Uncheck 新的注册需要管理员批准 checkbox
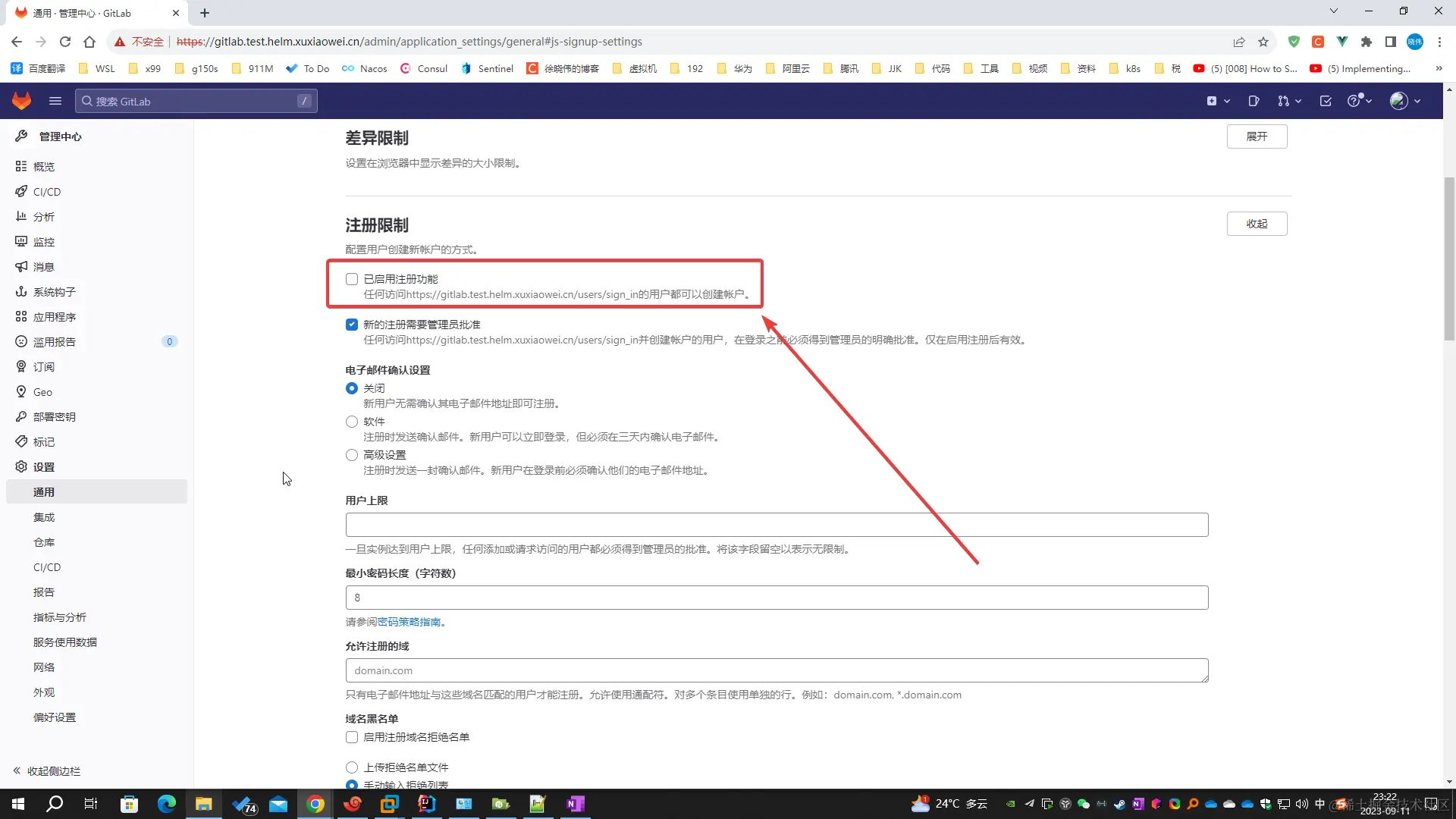The image size is (1456, 819). (x=352, y=325)
